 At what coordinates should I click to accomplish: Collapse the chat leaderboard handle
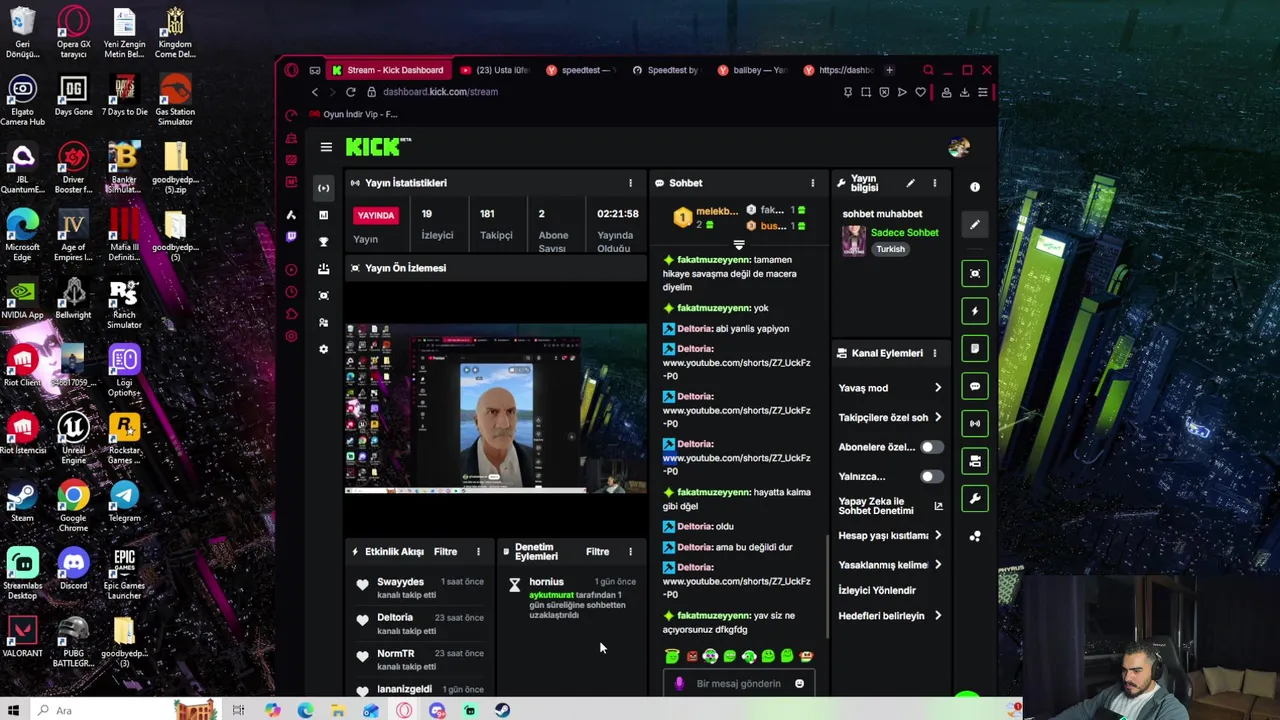point(739,245)
